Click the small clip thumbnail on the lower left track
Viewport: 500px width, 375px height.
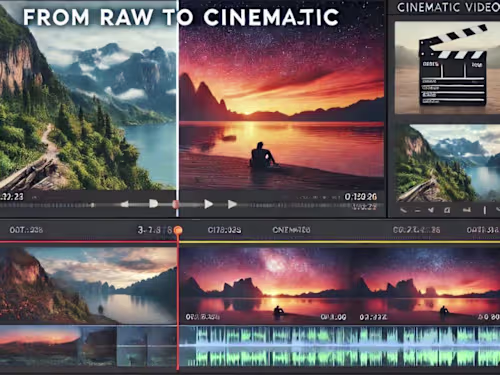40,346
